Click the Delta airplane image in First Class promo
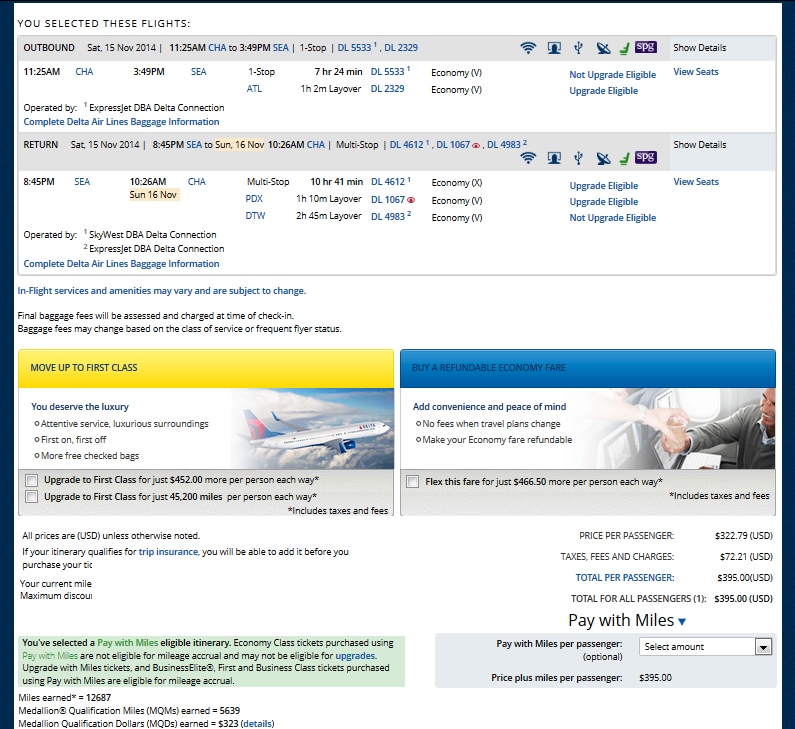 tap(312, 428)
